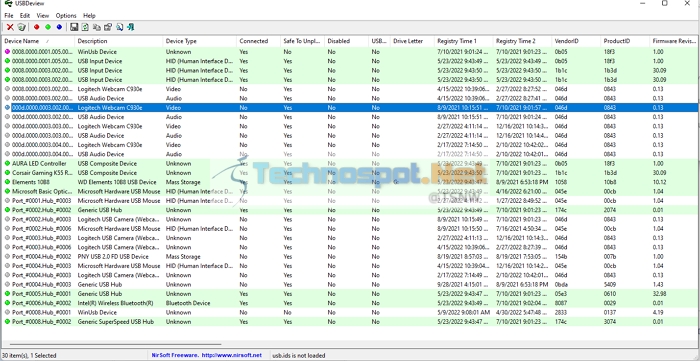The height and width of the screenshot is (361, 700).
Task: Click the VendorID column header
Action: [x=576, y=41]
